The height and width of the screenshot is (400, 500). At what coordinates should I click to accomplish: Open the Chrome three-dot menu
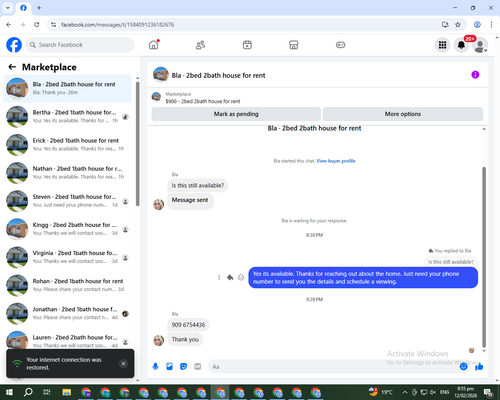tap(491, 25)
